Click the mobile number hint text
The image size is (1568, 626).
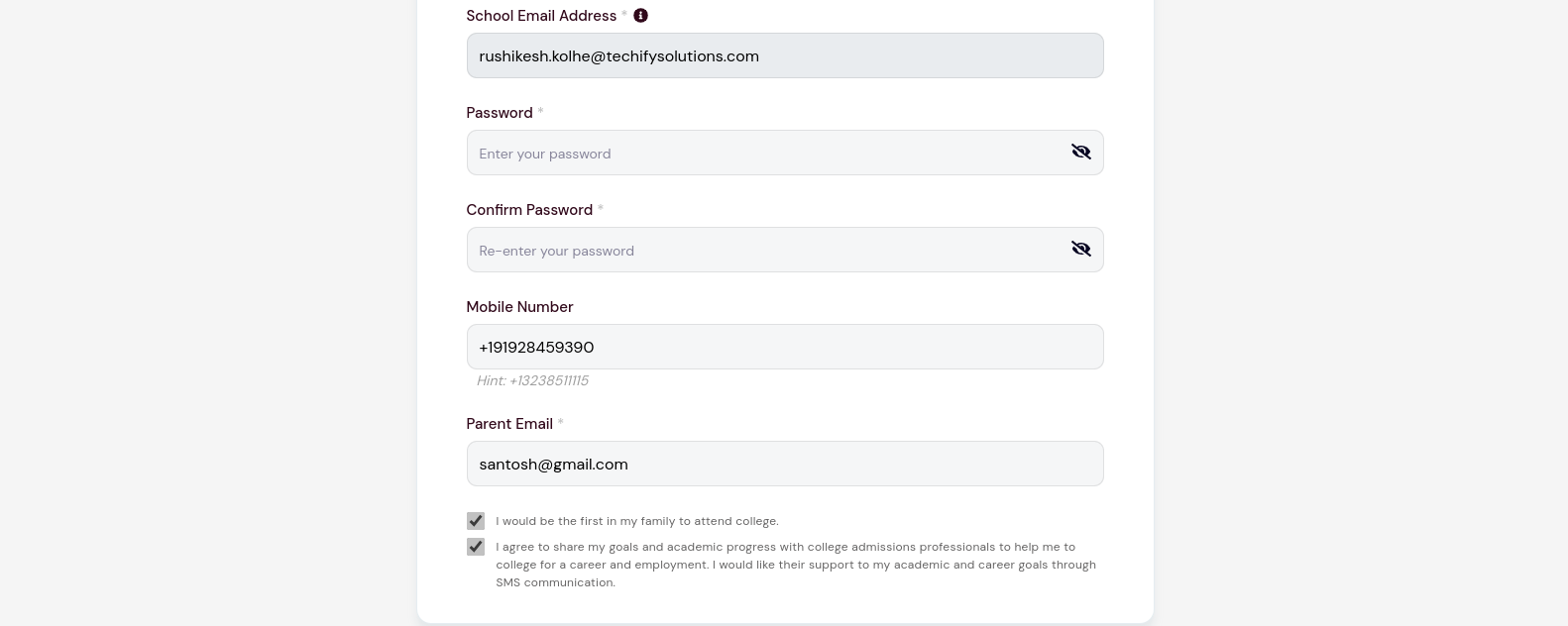[x=532, y=380]
